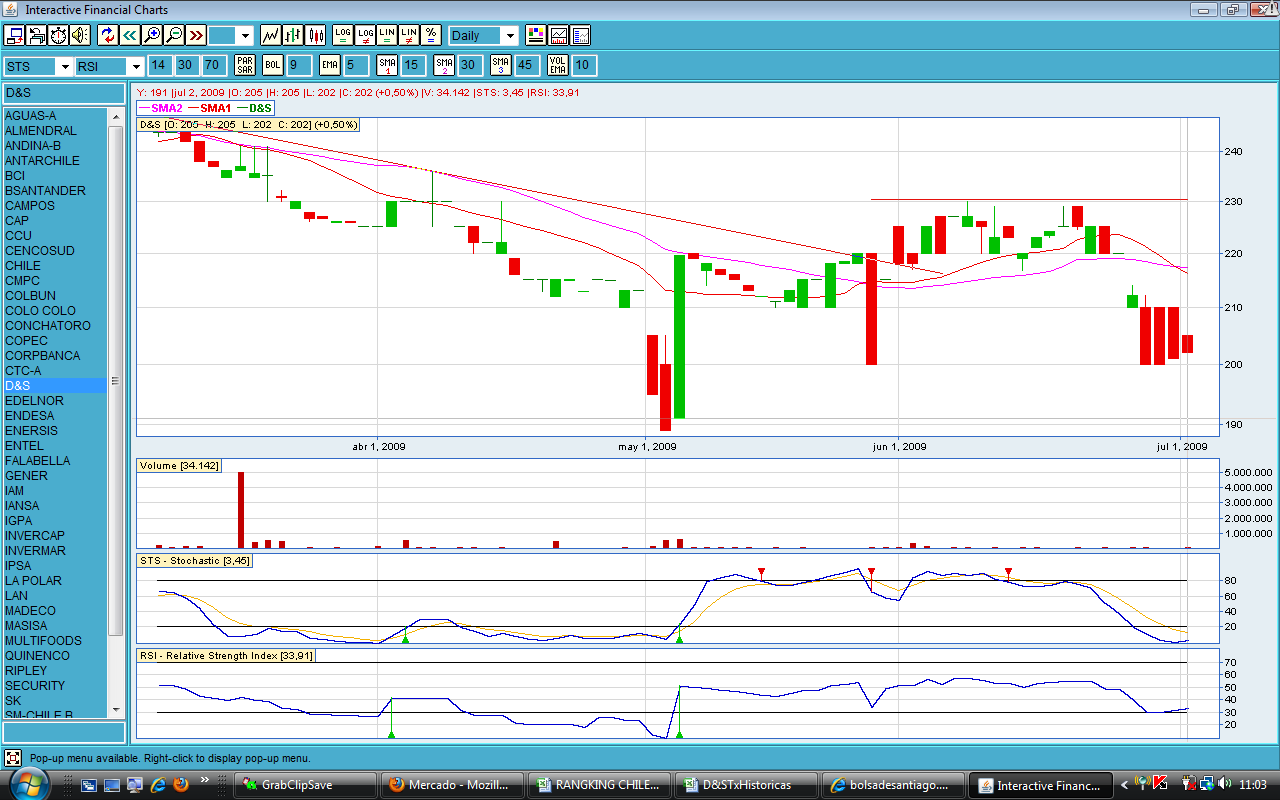Select IPSA in the stock list
Screen dimensions: 1280x800
tap(55, 566)
